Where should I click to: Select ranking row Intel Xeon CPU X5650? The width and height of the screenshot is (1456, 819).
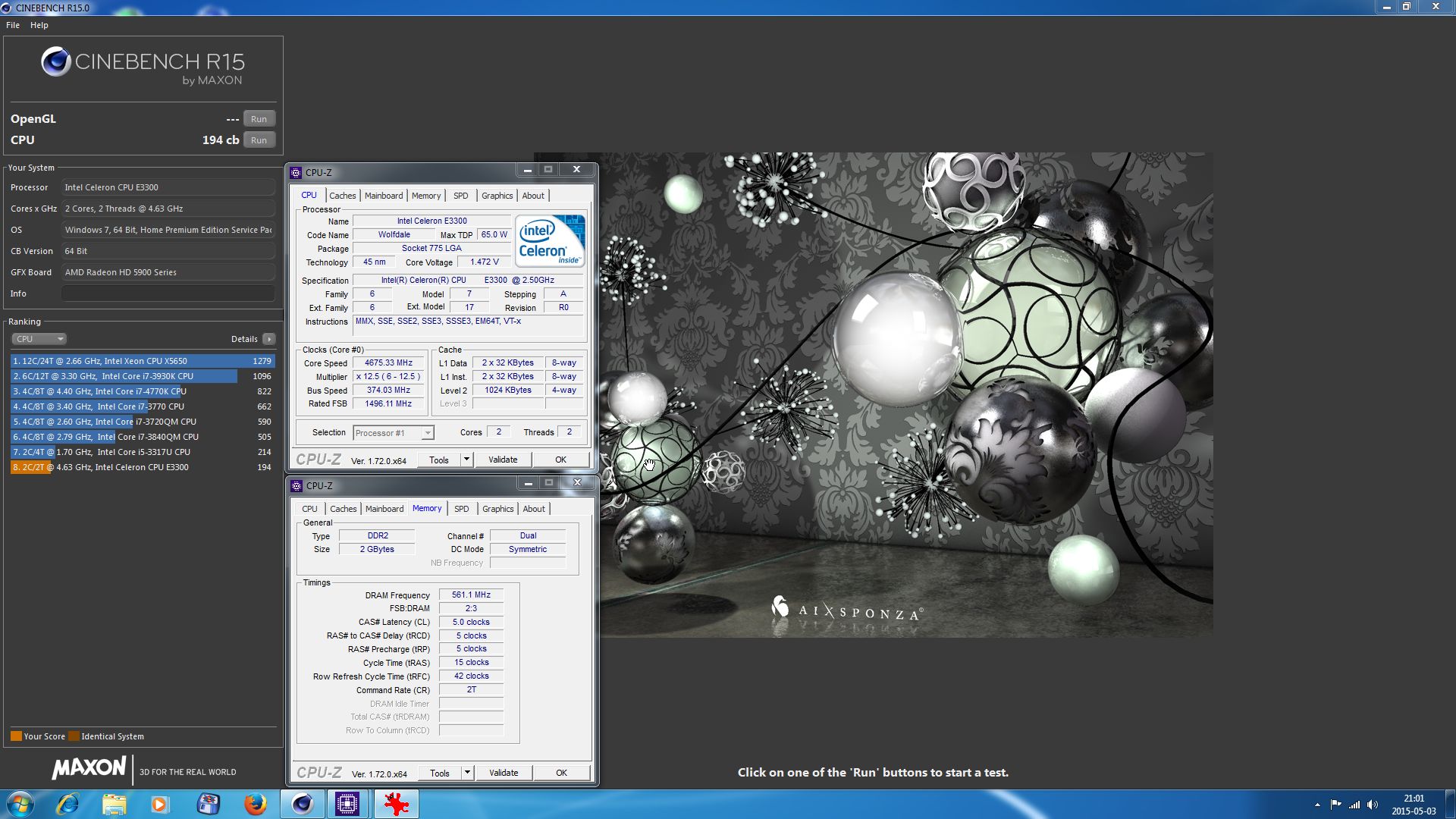tap(142, 361)
